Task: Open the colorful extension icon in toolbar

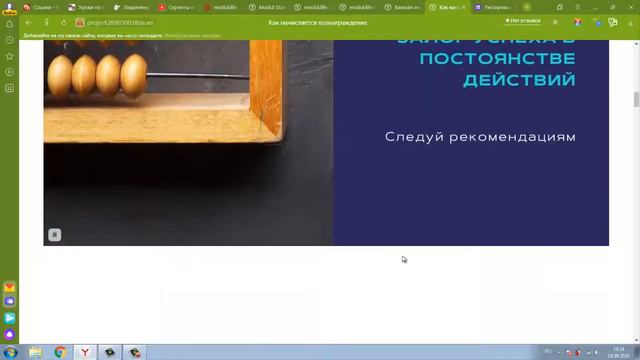Action: pos(578,22)
